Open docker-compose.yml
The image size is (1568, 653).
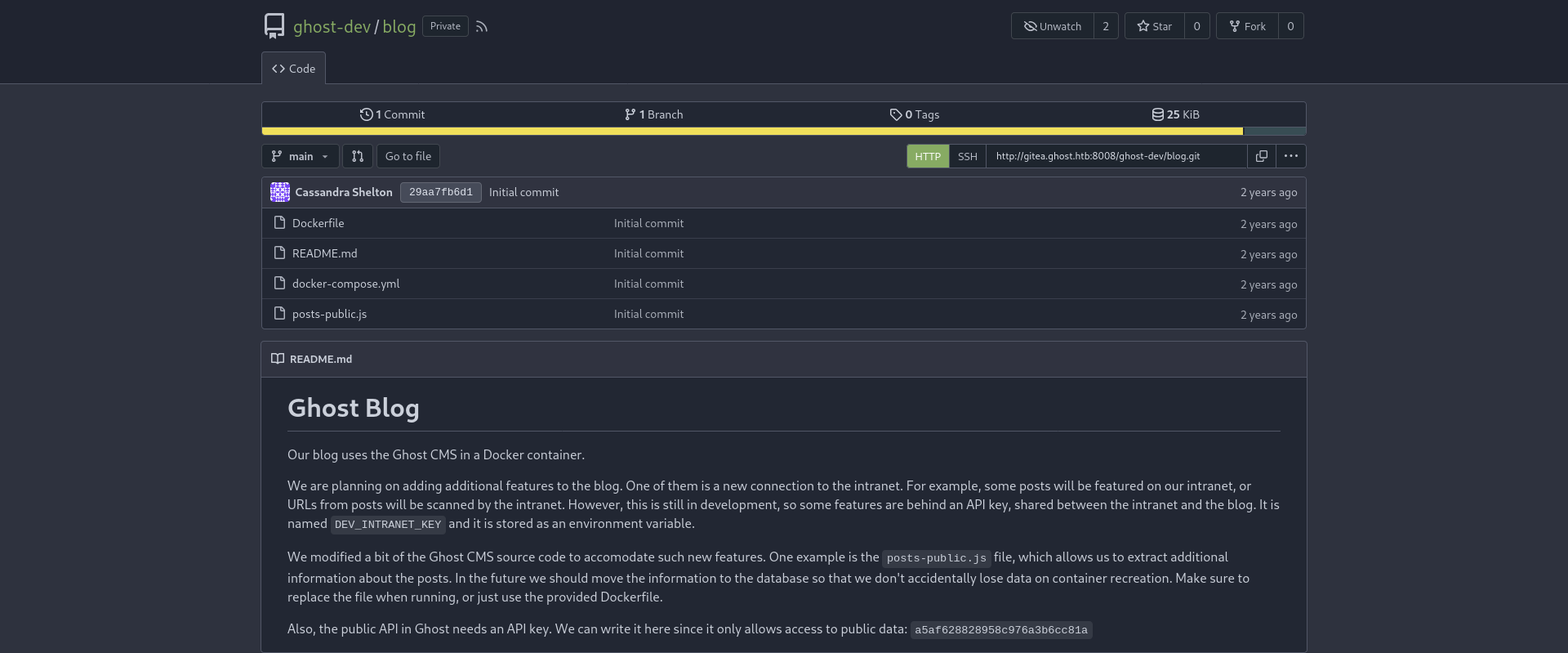click(x=345, y=284)
